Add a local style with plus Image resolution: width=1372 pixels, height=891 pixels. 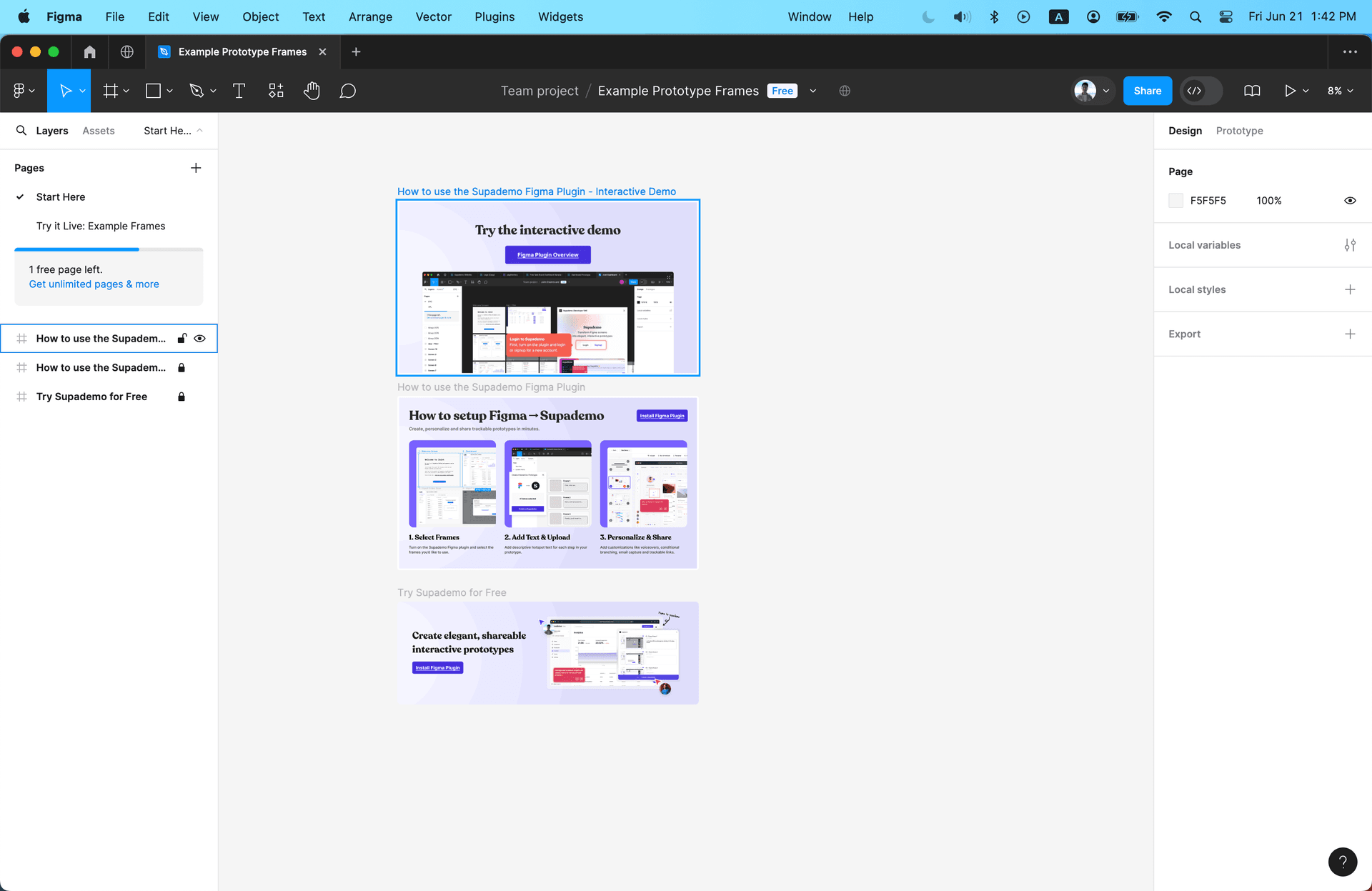1350,289
